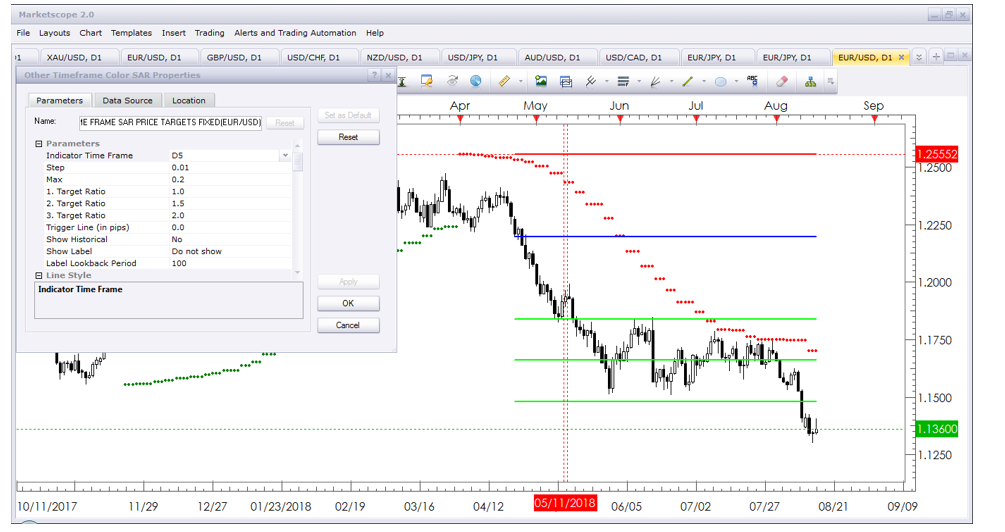Select the ABC text label tool

pos(752,81)
